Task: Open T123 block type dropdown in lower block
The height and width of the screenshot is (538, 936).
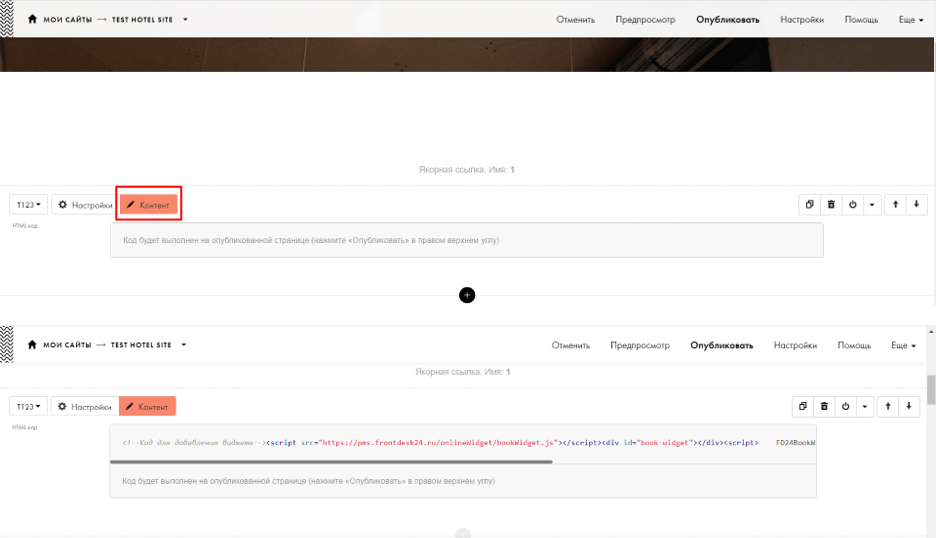Action: pos(29,407)
